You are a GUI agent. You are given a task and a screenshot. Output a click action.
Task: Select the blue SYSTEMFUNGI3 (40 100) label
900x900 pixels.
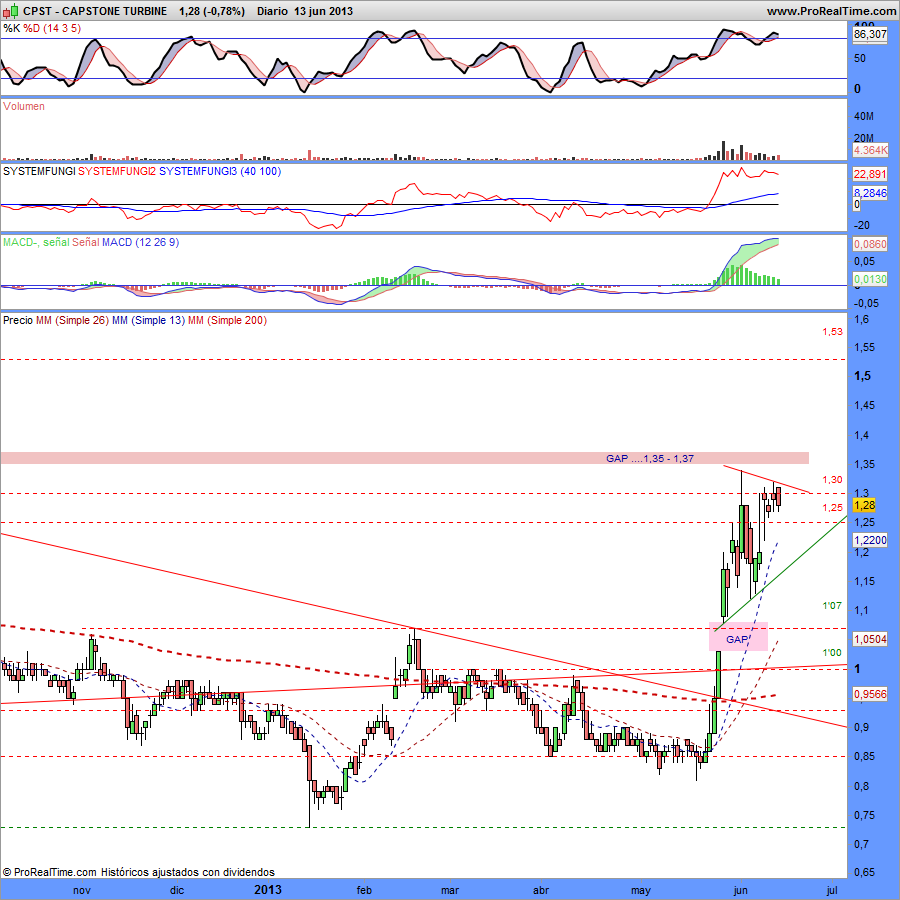click(220, 171)
